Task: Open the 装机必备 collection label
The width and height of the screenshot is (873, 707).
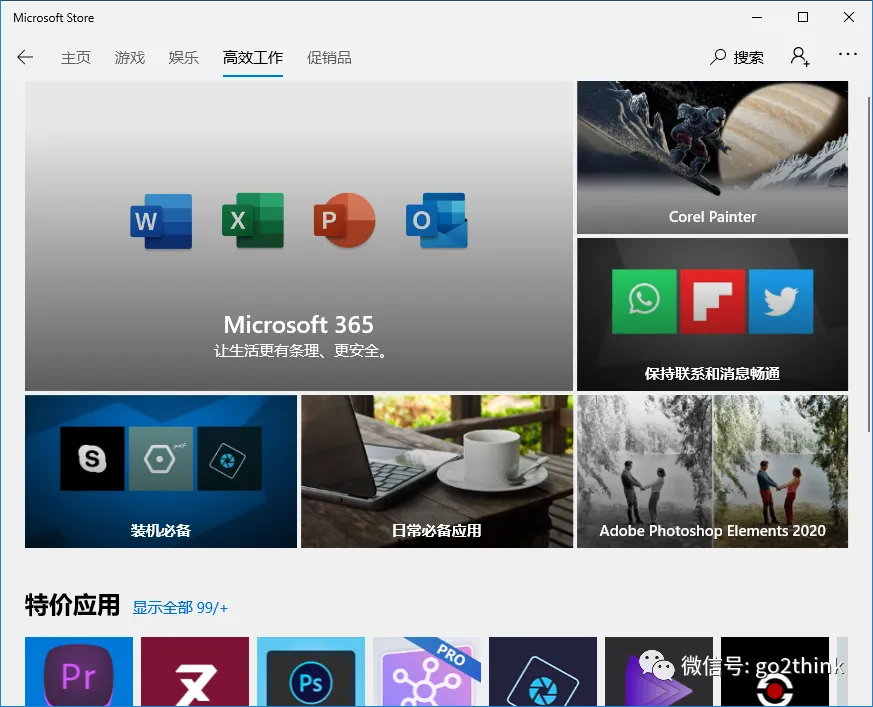Action: click(160, 531)
